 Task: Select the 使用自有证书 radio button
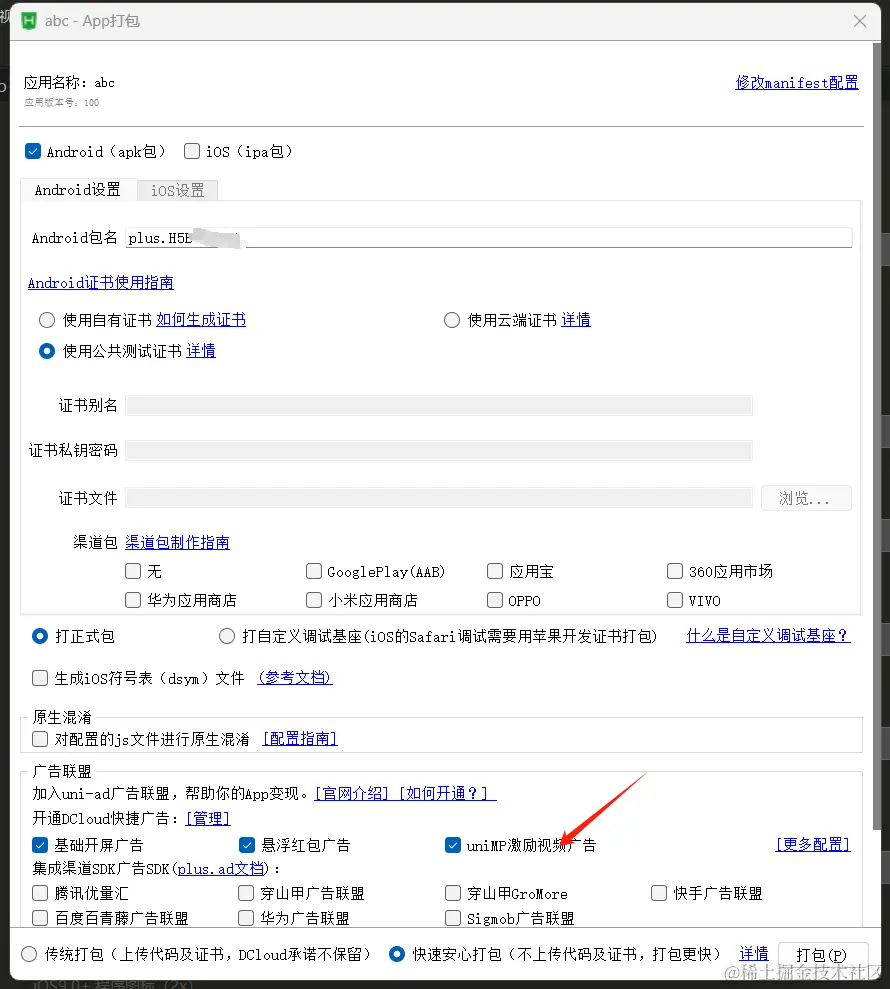pyautogui.click(x=47, y=320)
